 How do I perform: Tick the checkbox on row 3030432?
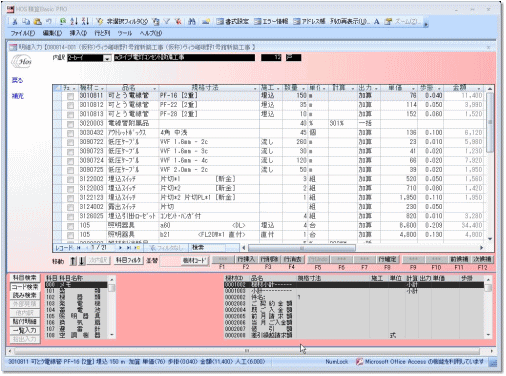tap(70, 133)
